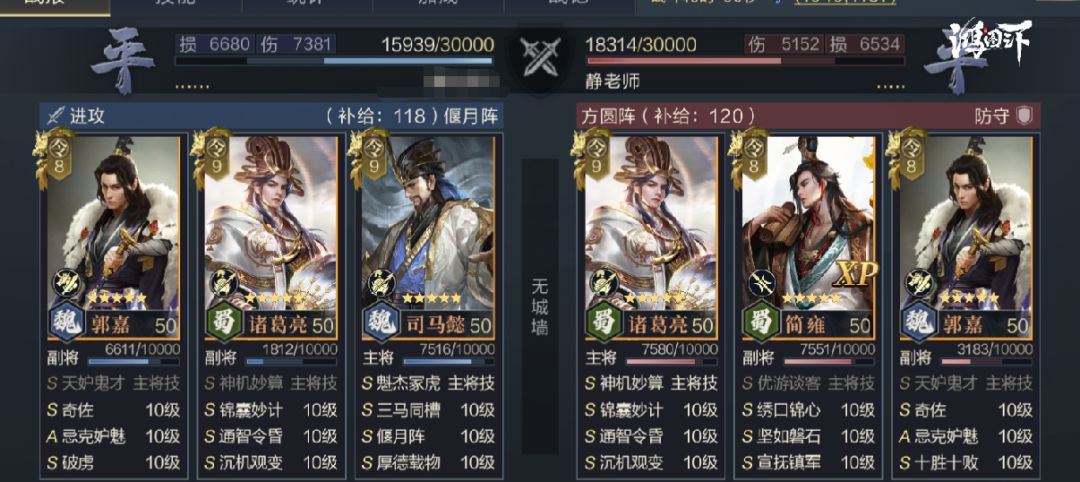Viewport: 1080px width, 482px height.
Task: Click the sword icon beside 进攻
Action: point(55,116)
